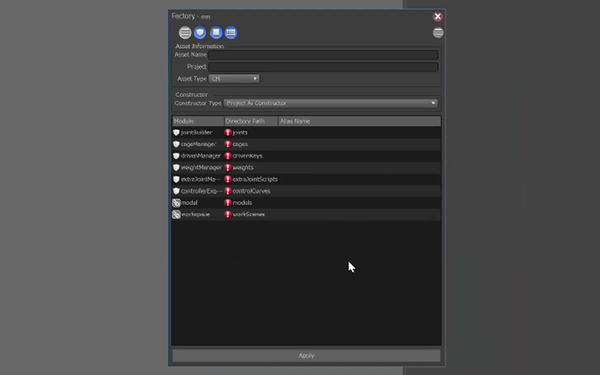Click the Apply button
Image resolution: width=600 pixels, height=375 pixels.
(x=306, y=355)
